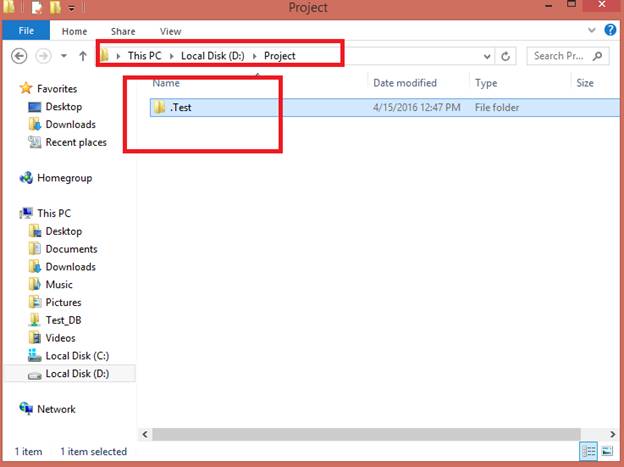Click the Homegroup icon

(26, 178)
